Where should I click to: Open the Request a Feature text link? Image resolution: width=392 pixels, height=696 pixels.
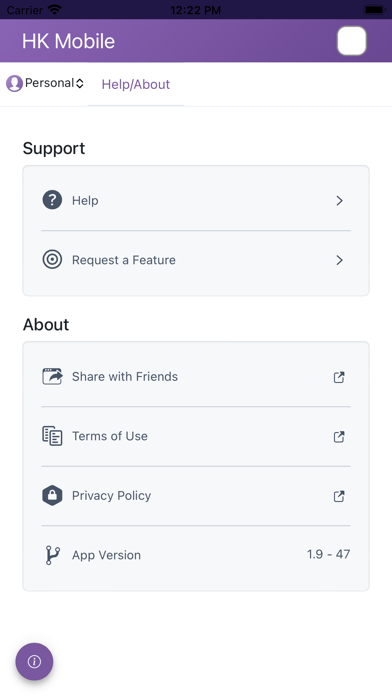pos(124,260)
